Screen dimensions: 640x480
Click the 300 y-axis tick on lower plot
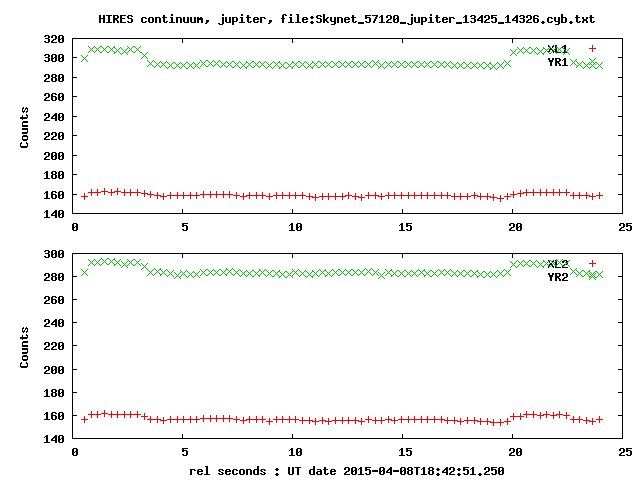(54, 254)
